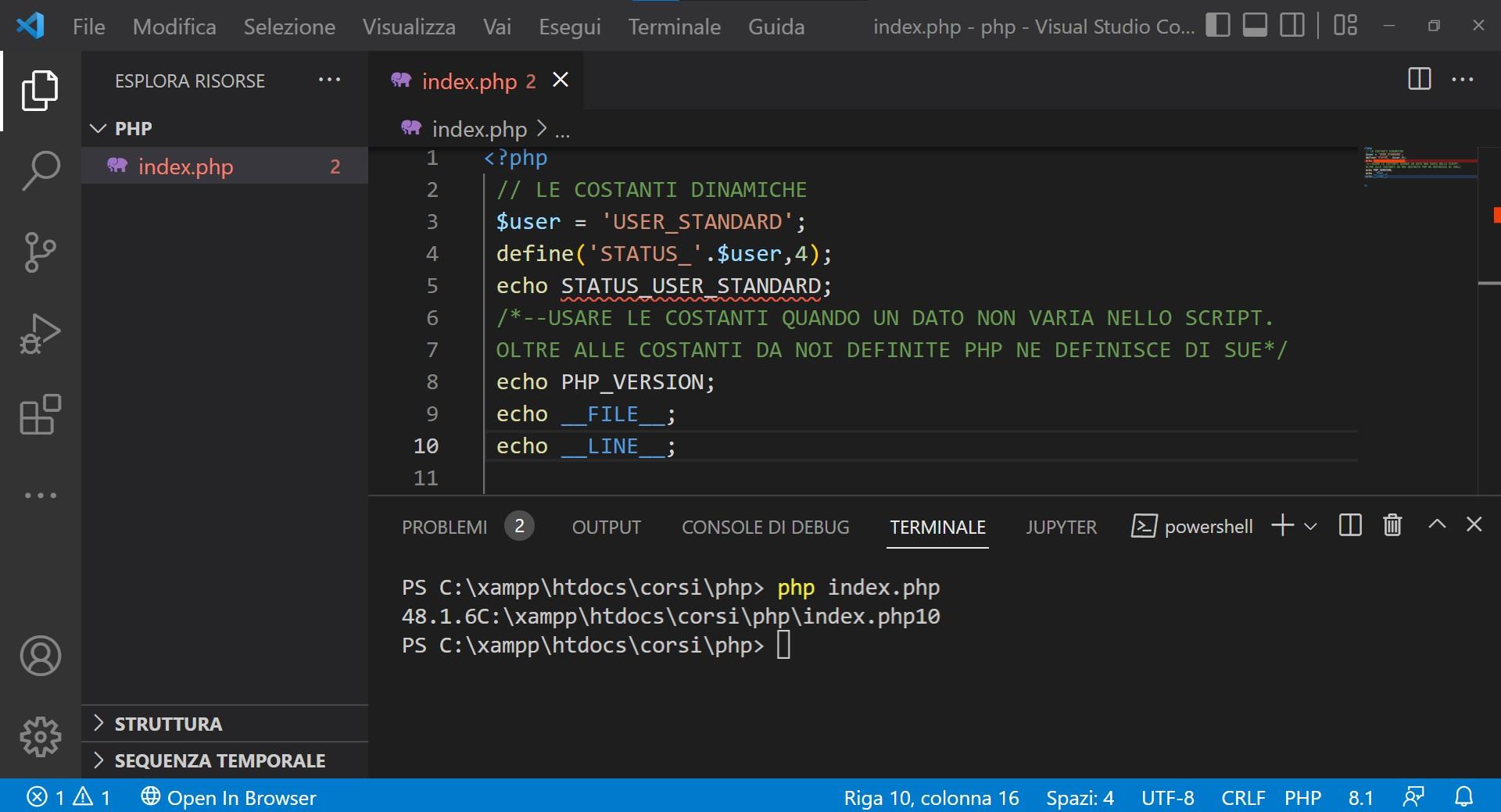The width and height of the screenshot is (1501, 812).
Task: Select the TERMINALE panel tab
Action: point(937,528)
